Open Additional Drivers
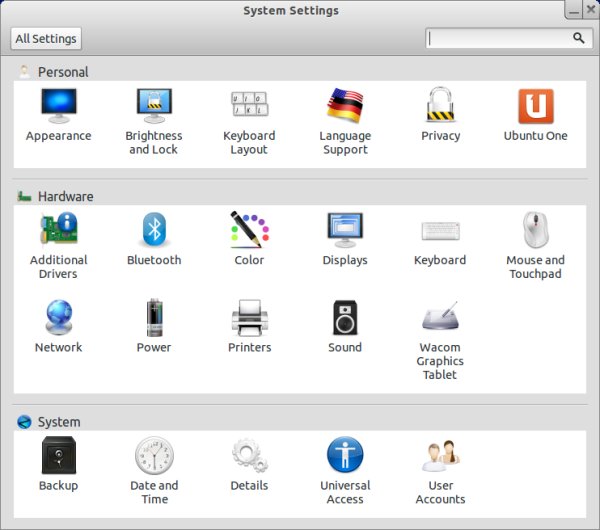600x530 pixels. tap(59, 246)
